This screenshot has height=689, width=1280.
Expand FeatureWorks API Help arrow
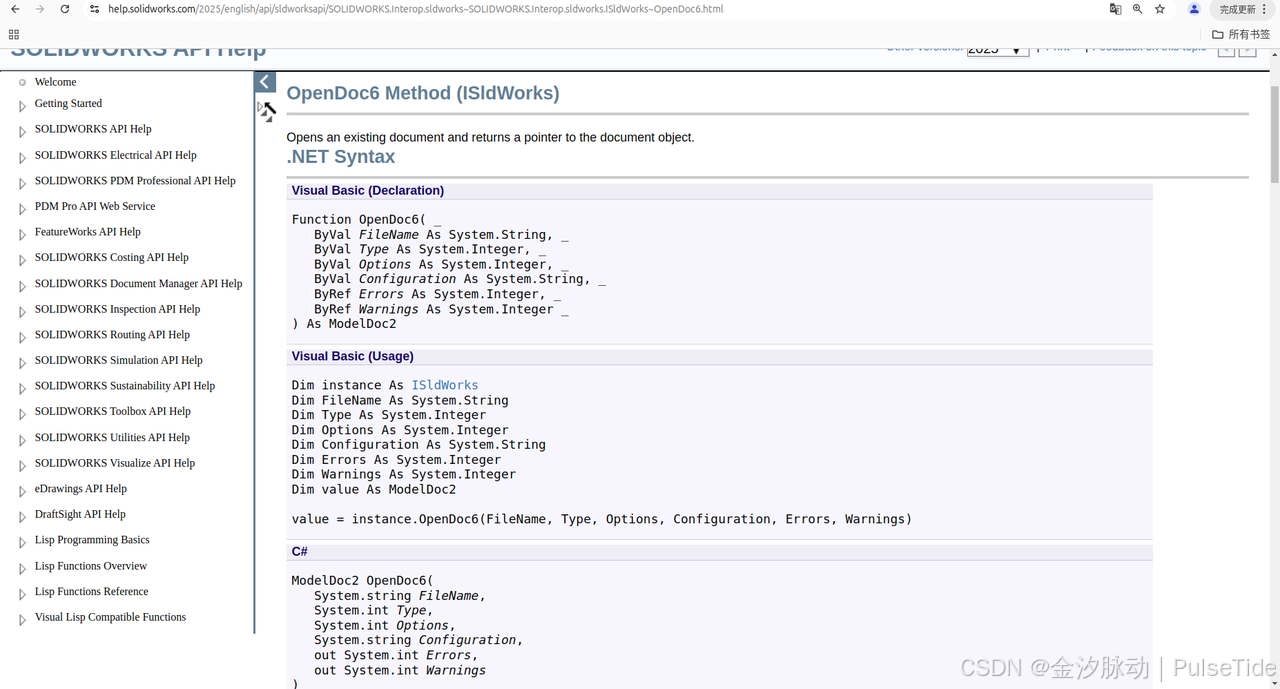[x=22, y=233]
